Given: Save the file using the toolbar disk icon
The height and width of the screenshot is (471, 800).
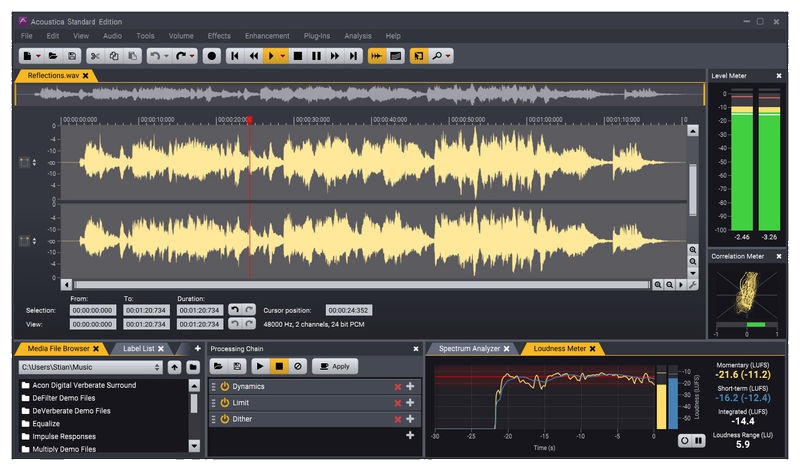Looking at the screenshot, I should 72,56.
